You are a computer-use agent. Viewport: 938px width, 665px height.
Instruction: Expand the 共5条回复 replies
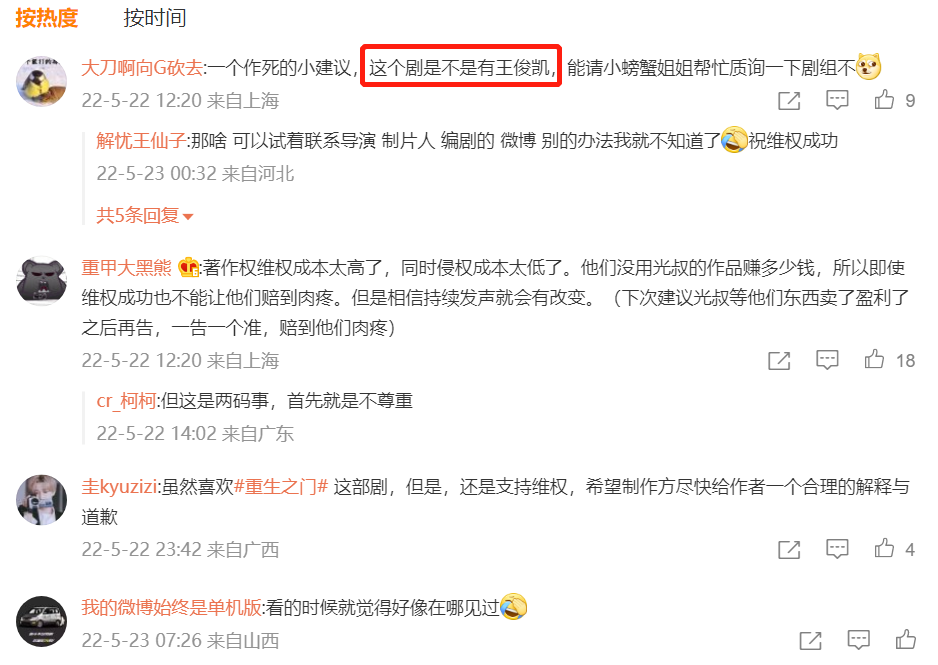[145, 215]
